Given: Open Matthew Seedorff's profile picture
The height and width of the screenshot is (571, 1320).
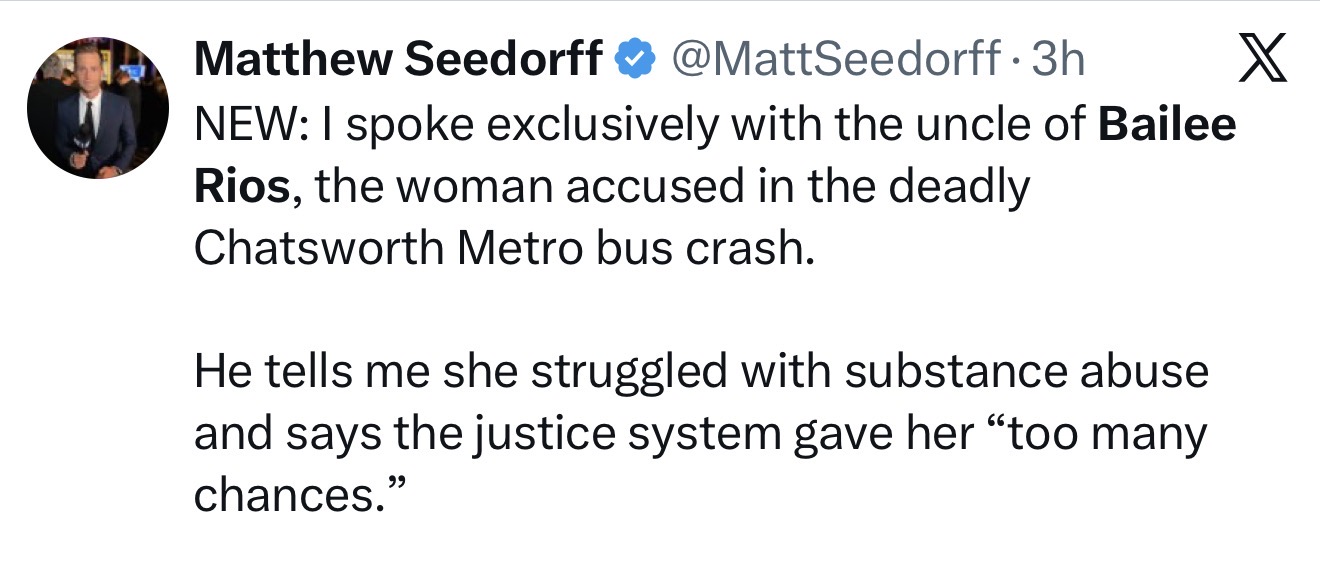Looking at the screenshot, I should click(97, 110).
